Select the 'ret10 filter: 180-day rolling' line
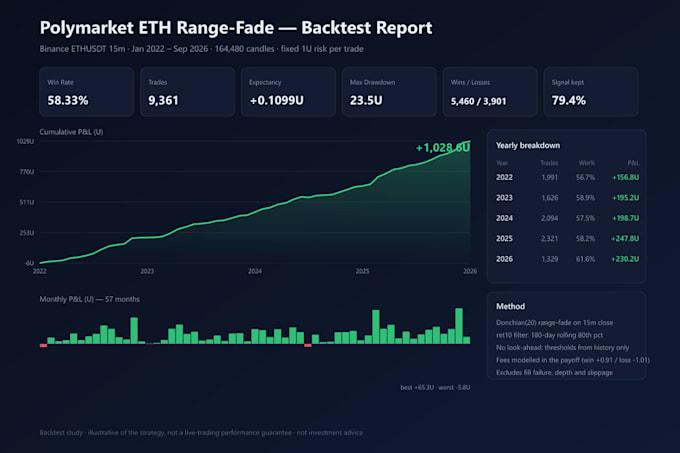 (x=549, y=335)
